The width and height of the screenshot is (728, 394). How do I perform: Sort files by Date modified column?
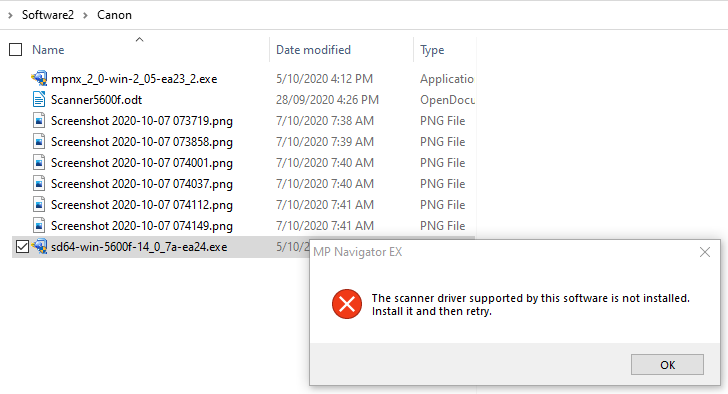click(313, 50)
